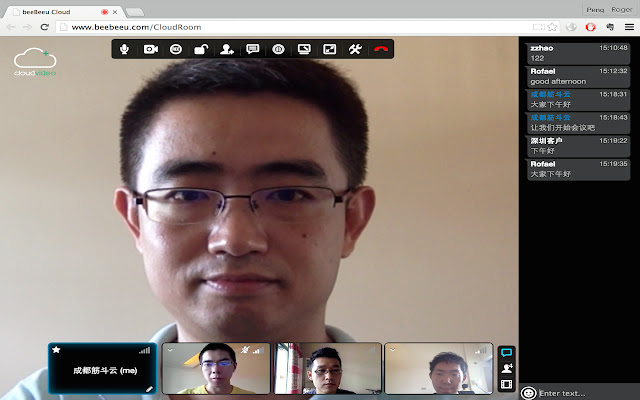Screen dimensions: 640x400
Task: Mute the microphone in the call toolbar
Action: [x=124, y=49]
